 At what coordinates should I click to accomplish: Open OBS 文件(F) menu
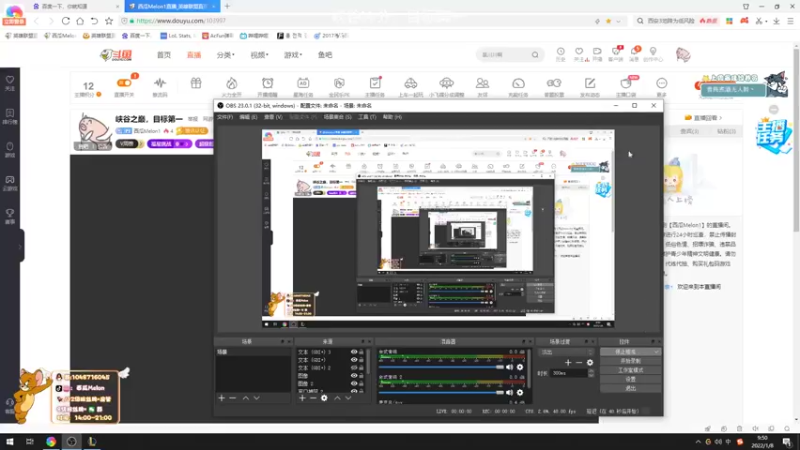pyautogui.click(x=225, y=117)
